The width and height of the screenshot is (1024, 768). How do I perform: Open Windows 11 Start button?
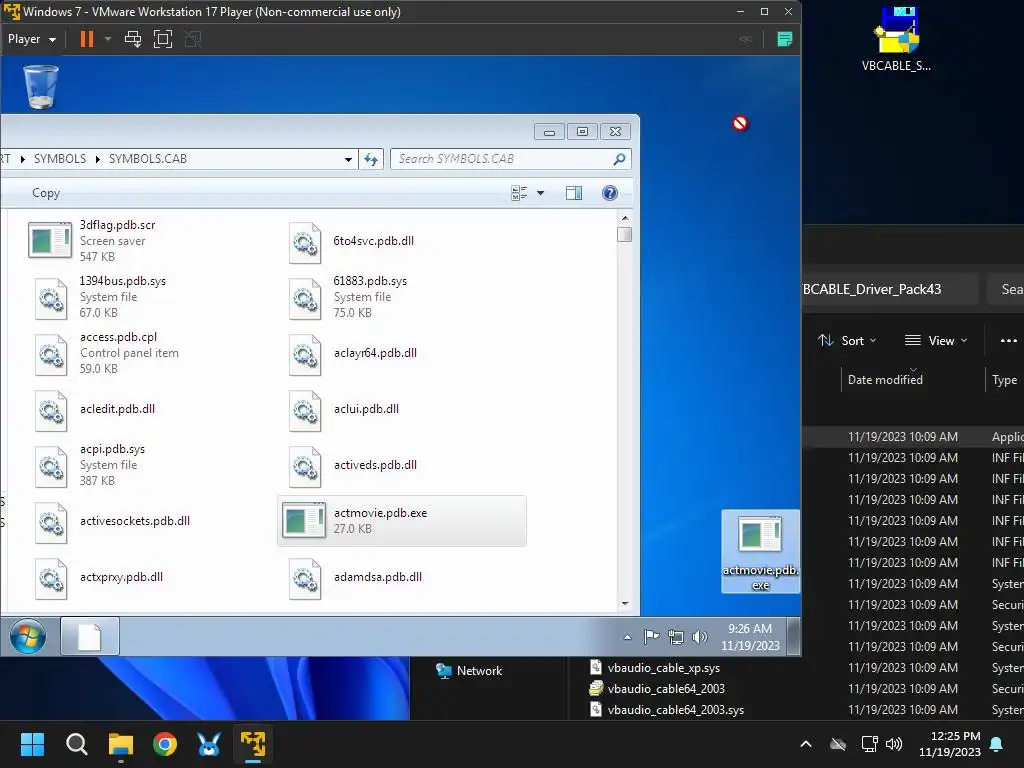[x=32, y=744]
